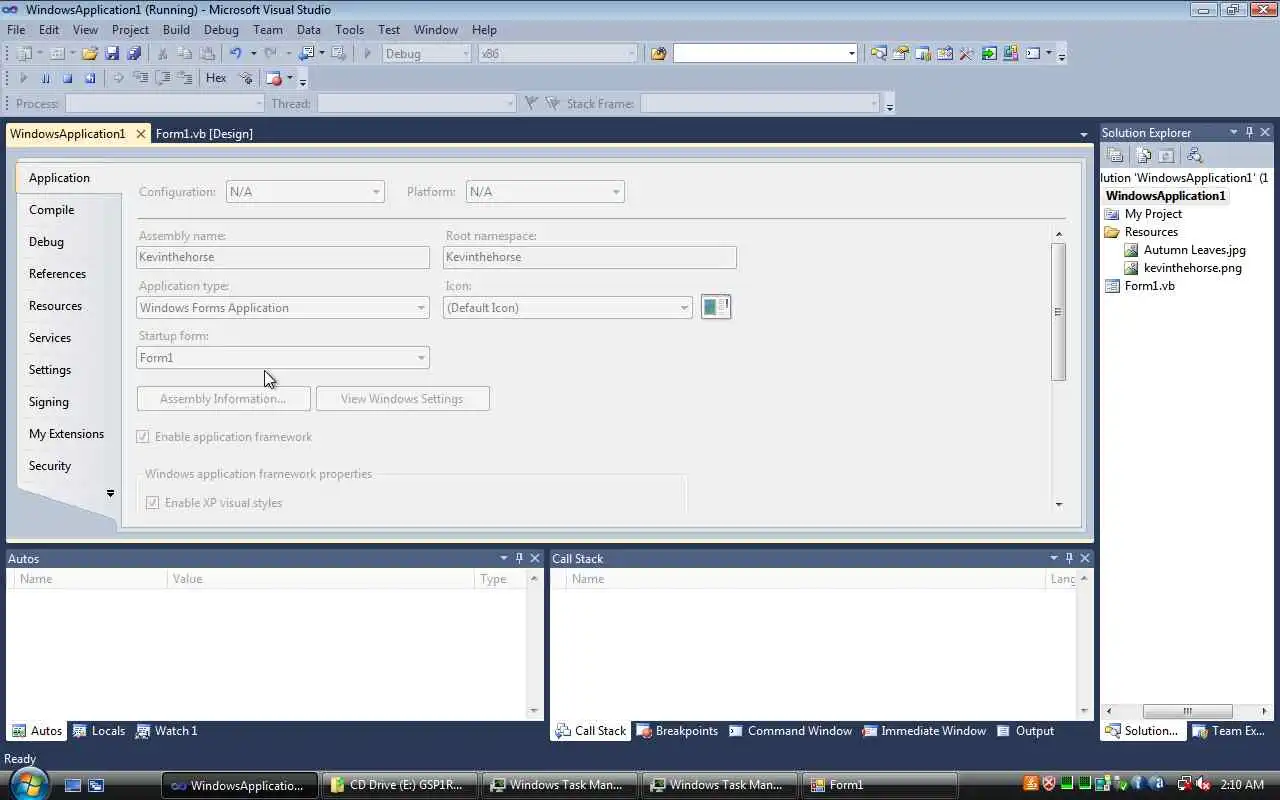This screenshot has height=800, width=1280.
Task: Open Solution Explorer via toolbar icon
Action: (878, 53)
